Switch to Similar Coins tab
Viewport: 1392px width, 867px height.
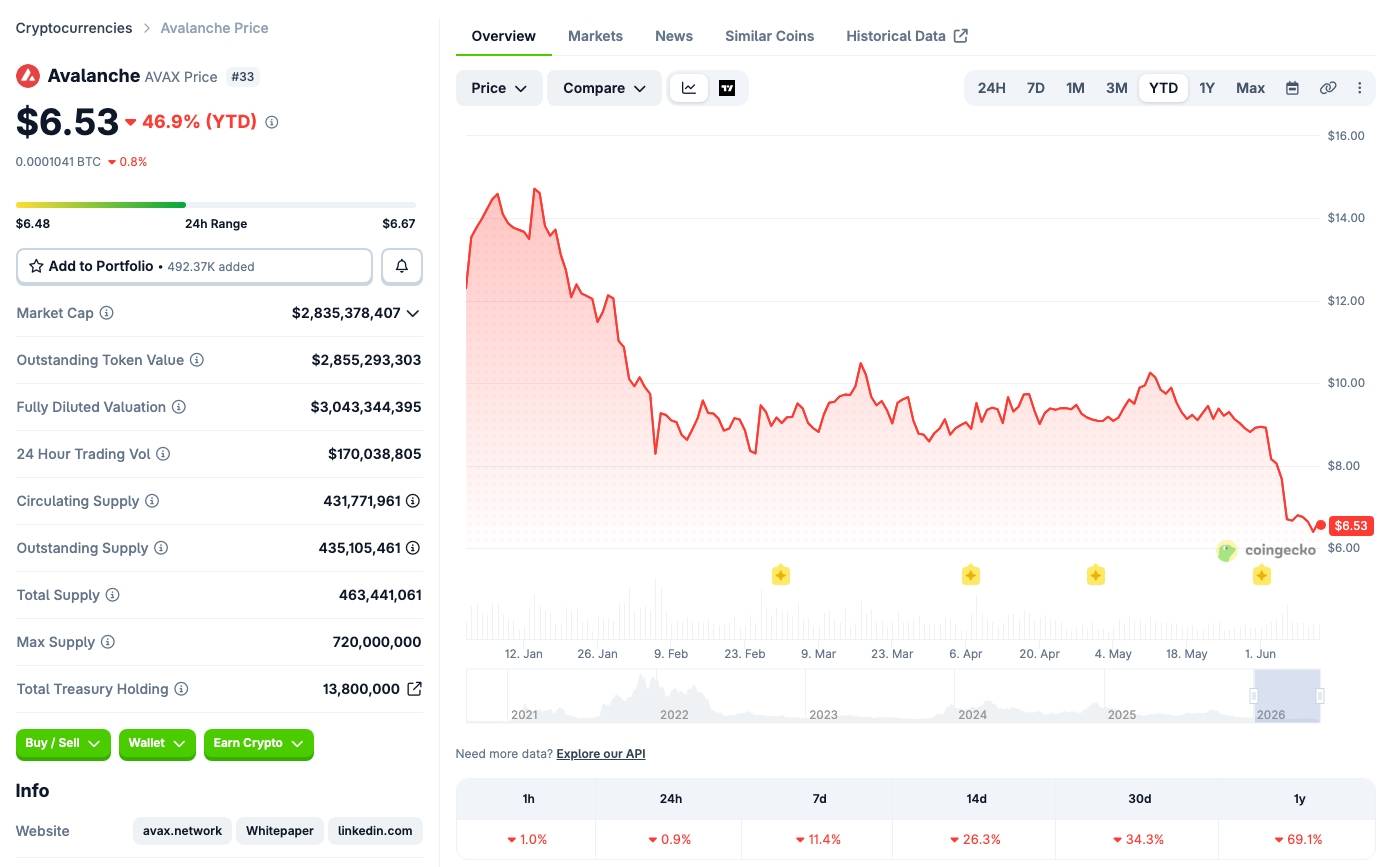coord(769,36)
